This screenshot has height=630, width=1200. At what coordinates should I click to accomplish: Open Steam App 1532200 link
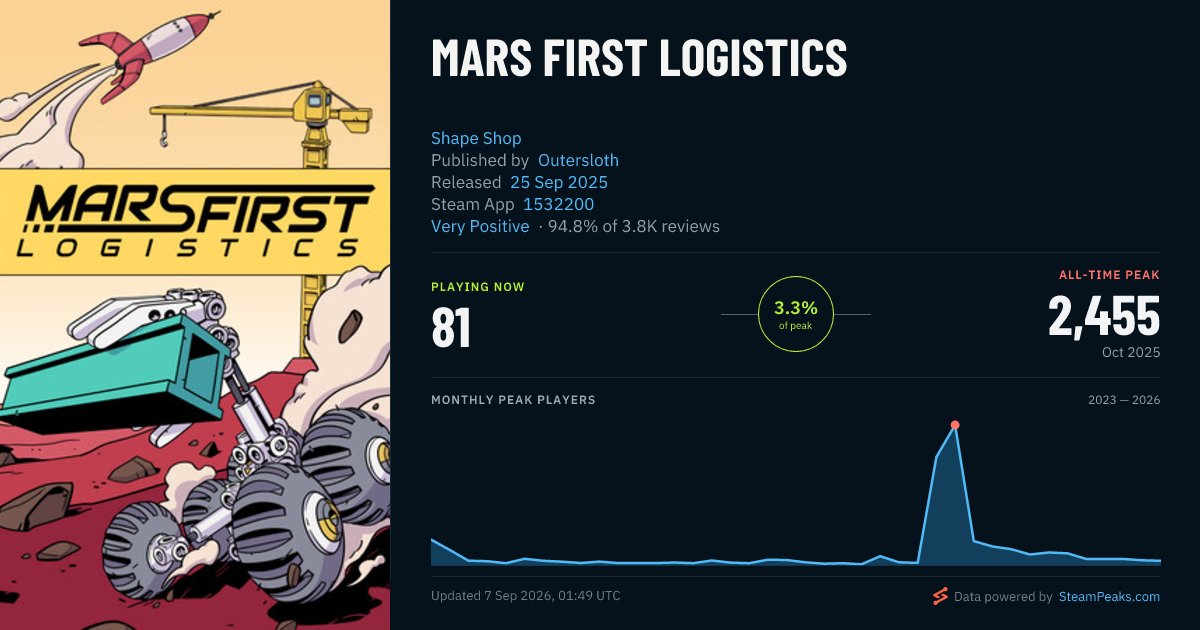(559, 204)
